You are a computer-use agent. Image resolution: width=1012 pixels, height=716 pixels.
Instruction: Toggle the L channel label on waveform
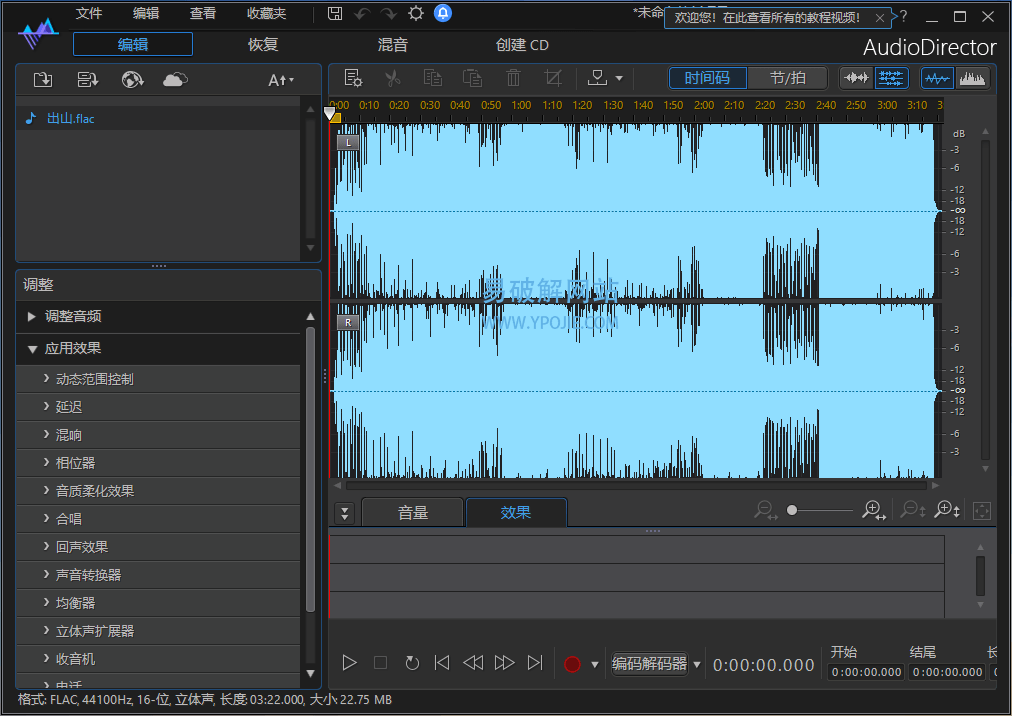point(348,143)
